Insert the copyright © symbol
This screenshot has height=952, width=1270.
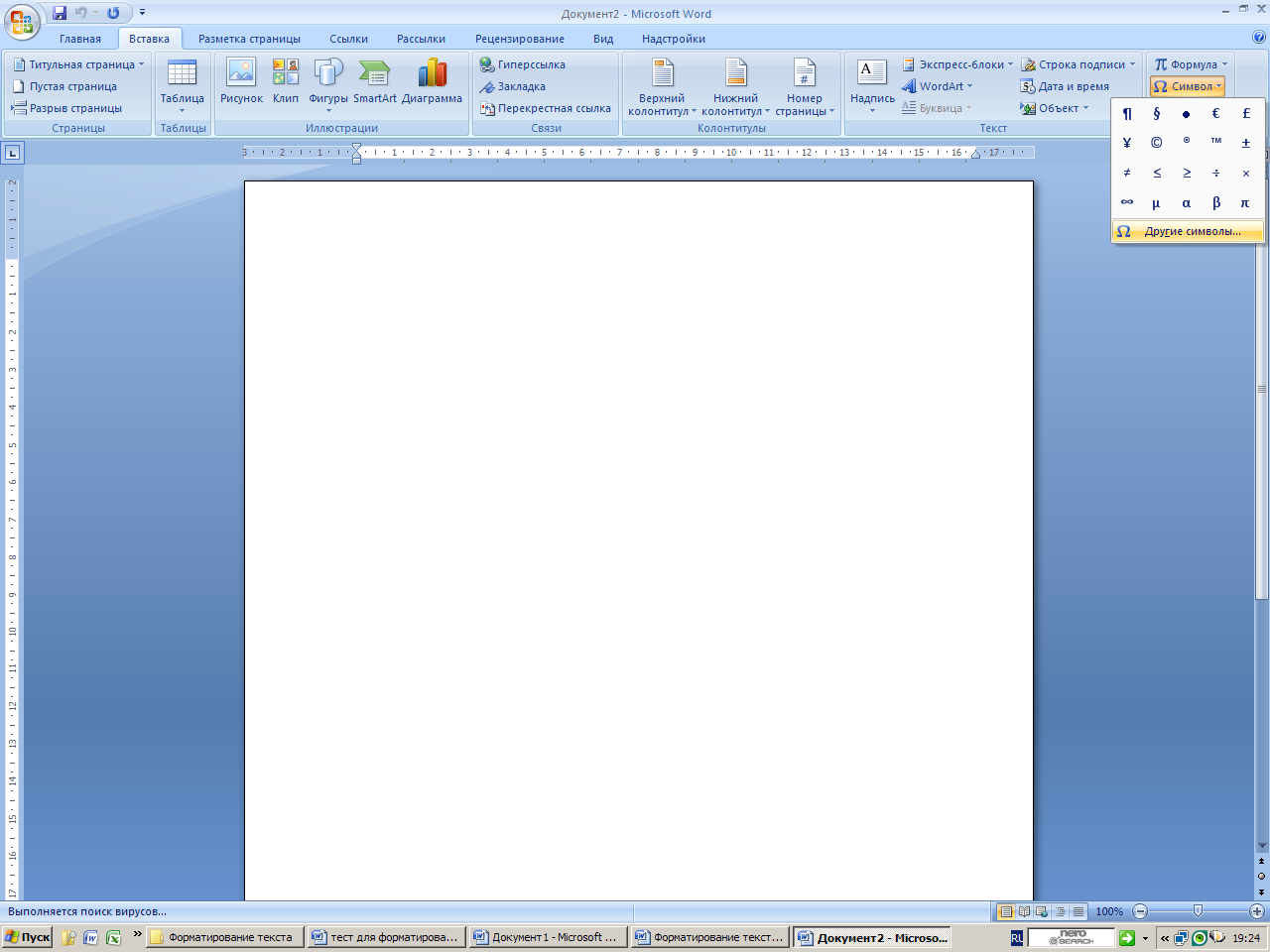click(x=1157, y=144)
